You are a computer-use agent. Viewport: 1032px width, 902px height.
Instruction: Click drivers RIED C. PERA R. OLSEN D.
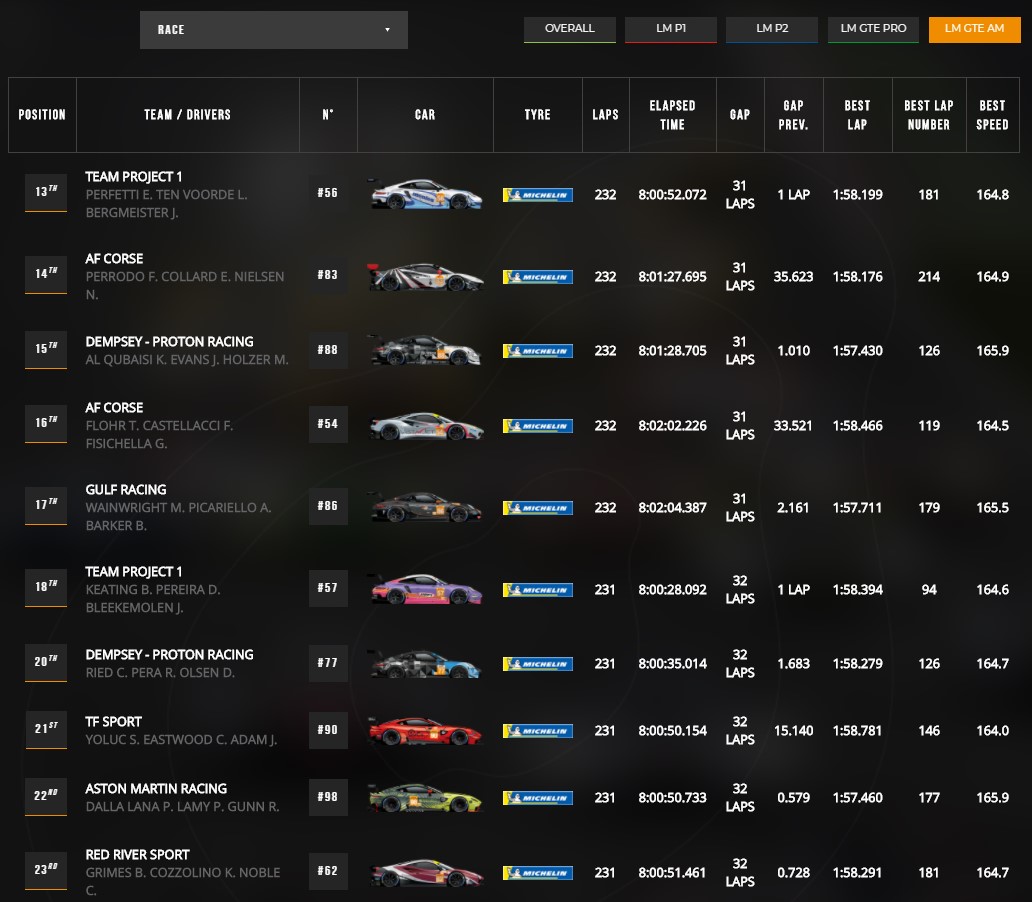point(160,672)
